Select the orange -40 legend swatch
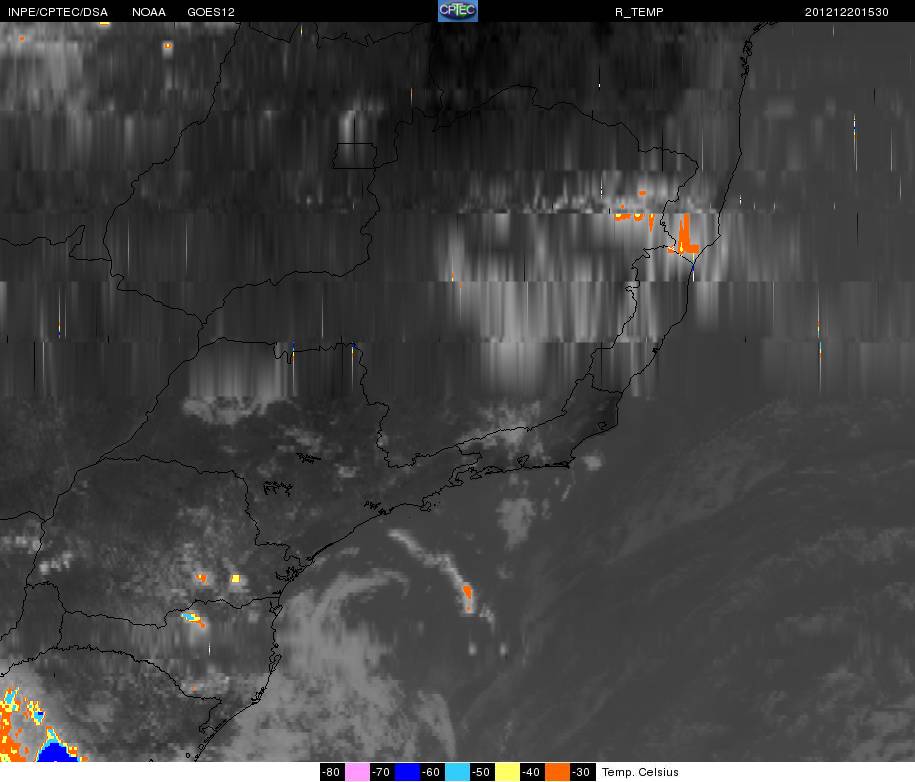The image size is (915, 782). (557, 772)
